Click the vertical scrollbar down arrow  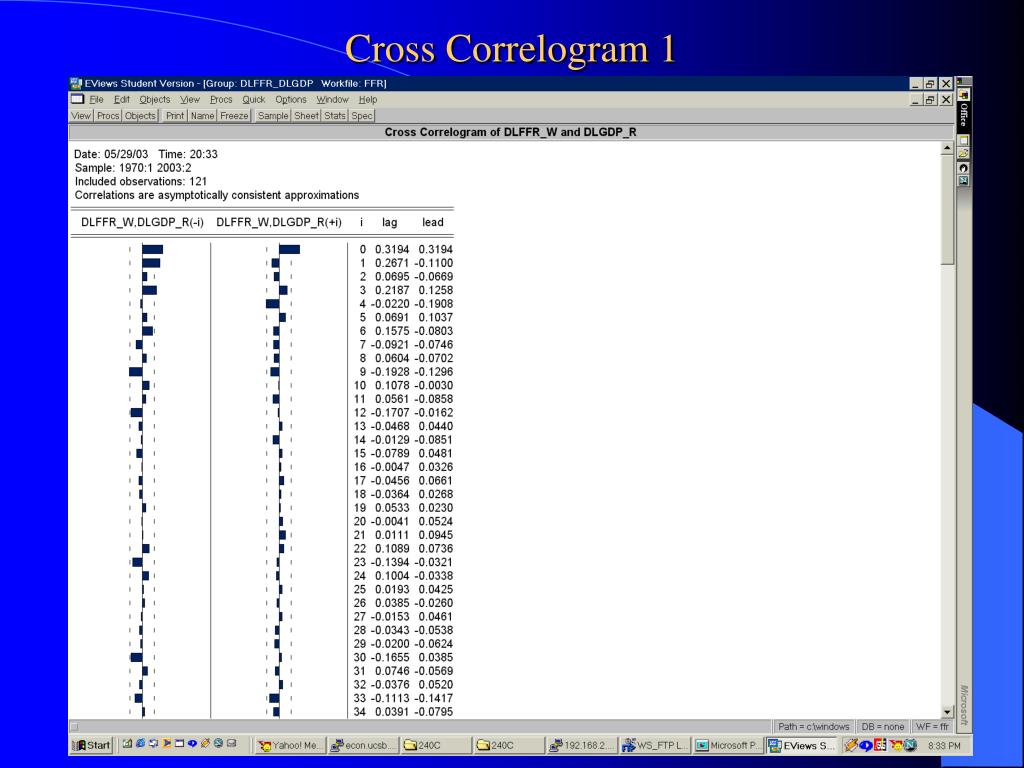coord(948,712)
